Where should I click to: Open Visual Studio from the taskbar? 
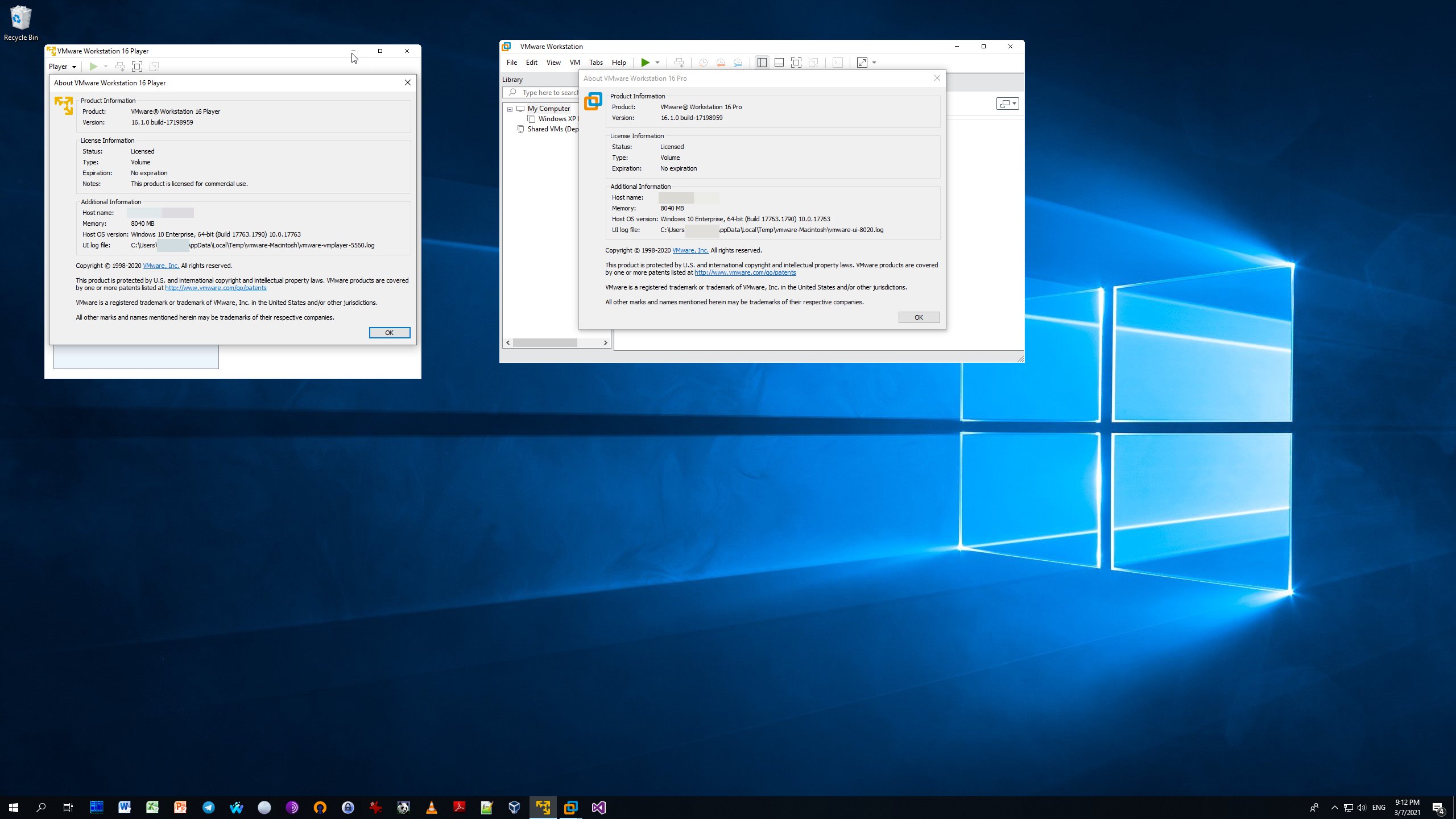pyautogui.click(x=598, y=808)
